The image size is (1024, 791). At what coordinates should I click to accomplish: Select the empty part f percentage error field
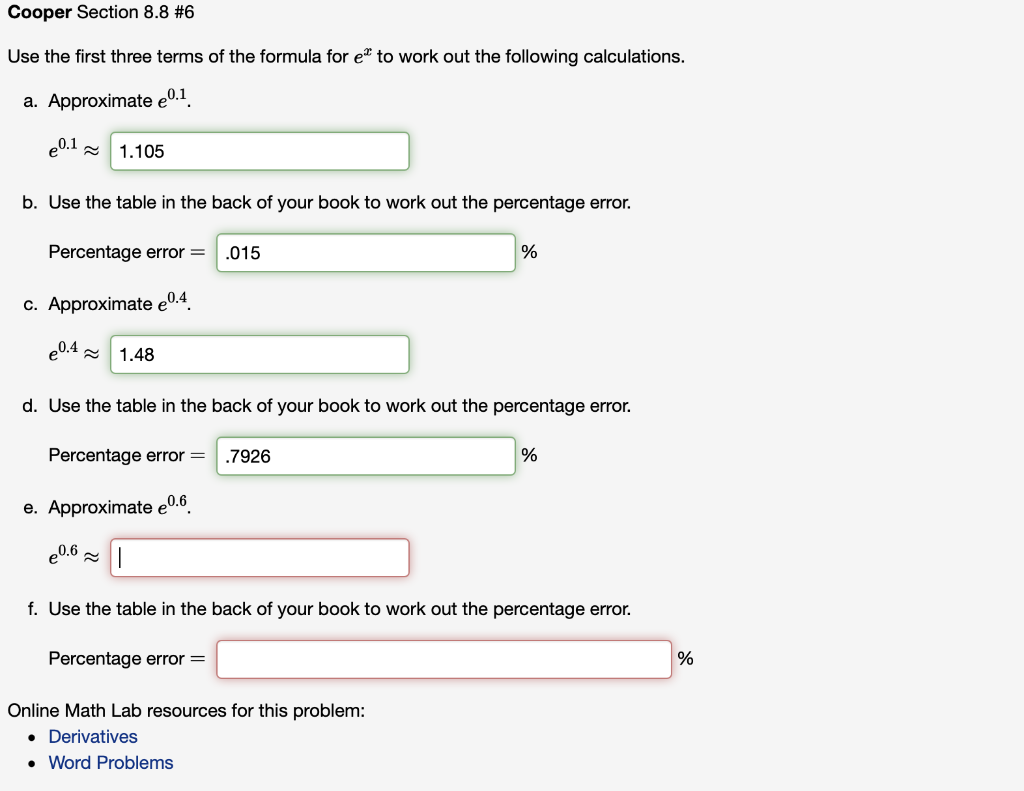pos(443,658)
